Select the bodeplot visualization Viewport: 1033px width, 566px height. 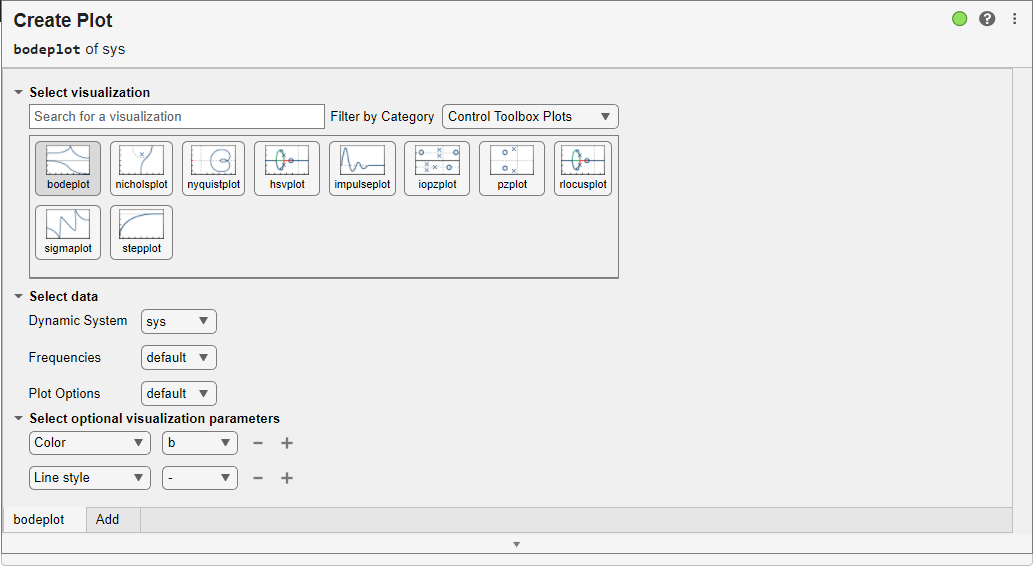pos(68,169)
